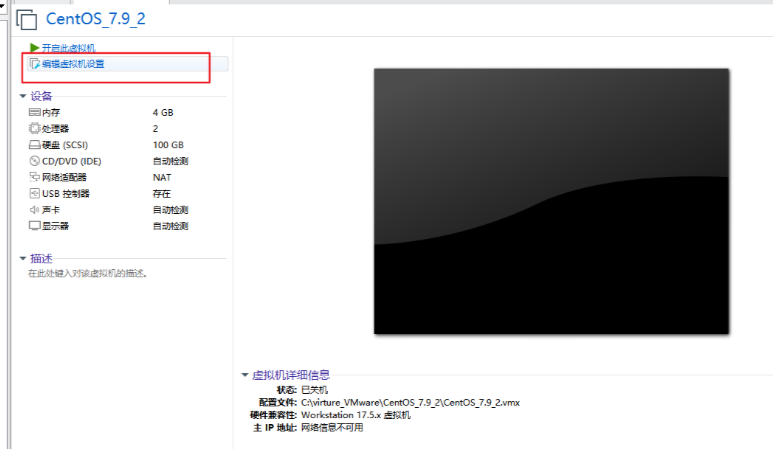This screenshot has height=449, width=773.
Task: Click the 网络适配器 network icon
Action: click(35, 177)
